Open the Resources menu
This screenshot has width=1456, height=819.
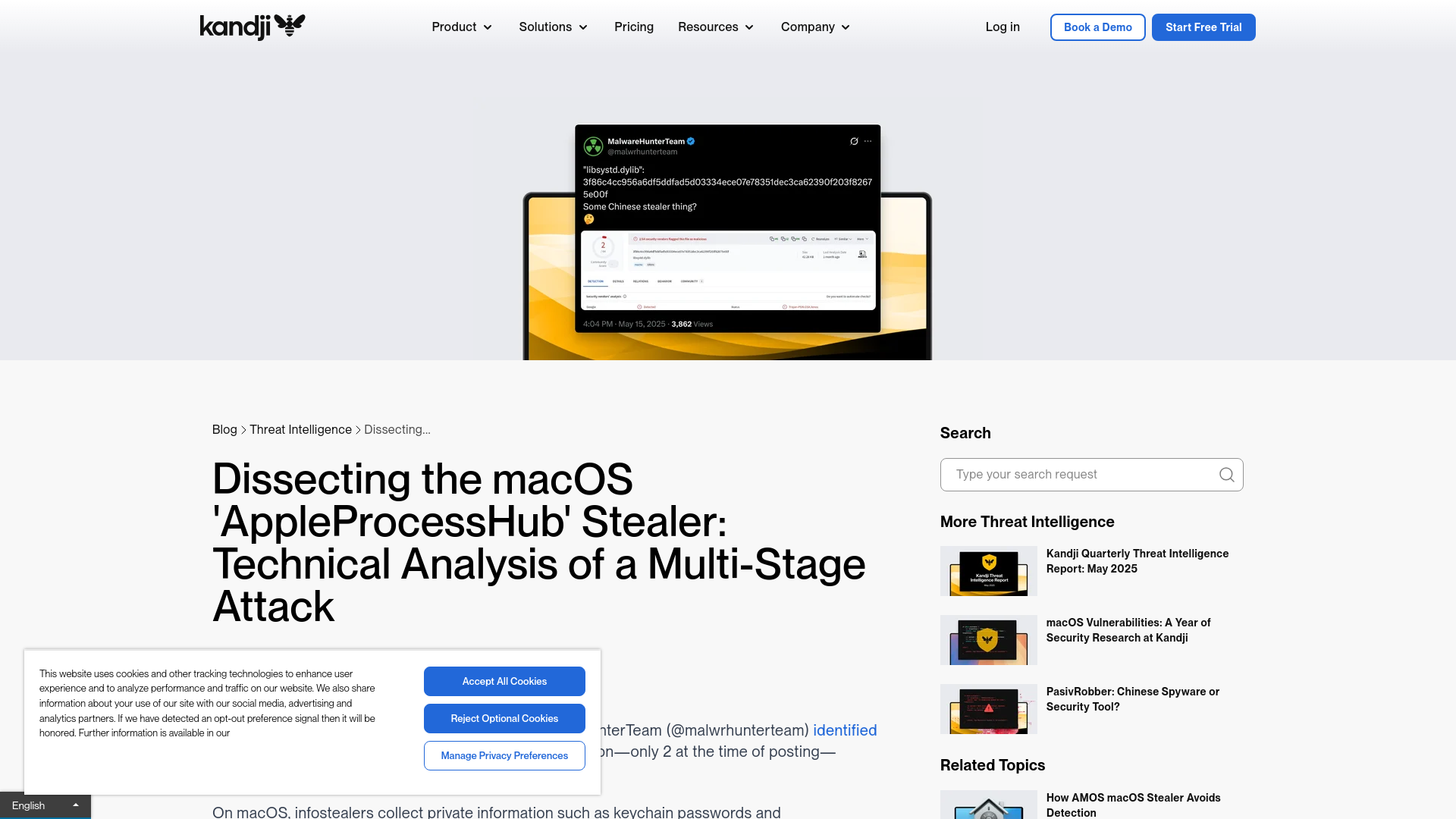[716, 27]
